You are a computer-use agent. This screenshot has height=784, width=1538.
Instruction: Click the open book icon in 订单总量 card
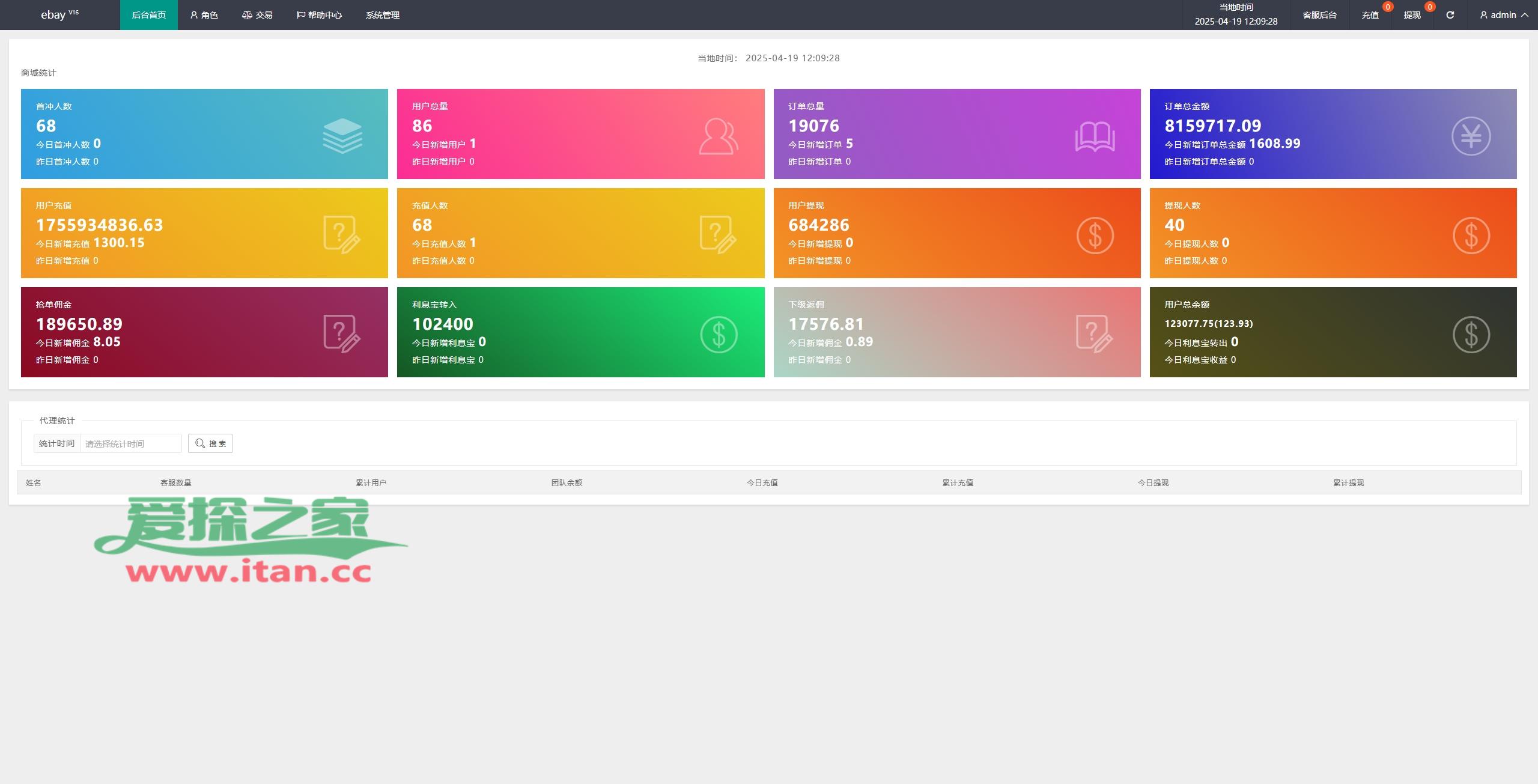pyautogui.click(x=1095, y=136)
